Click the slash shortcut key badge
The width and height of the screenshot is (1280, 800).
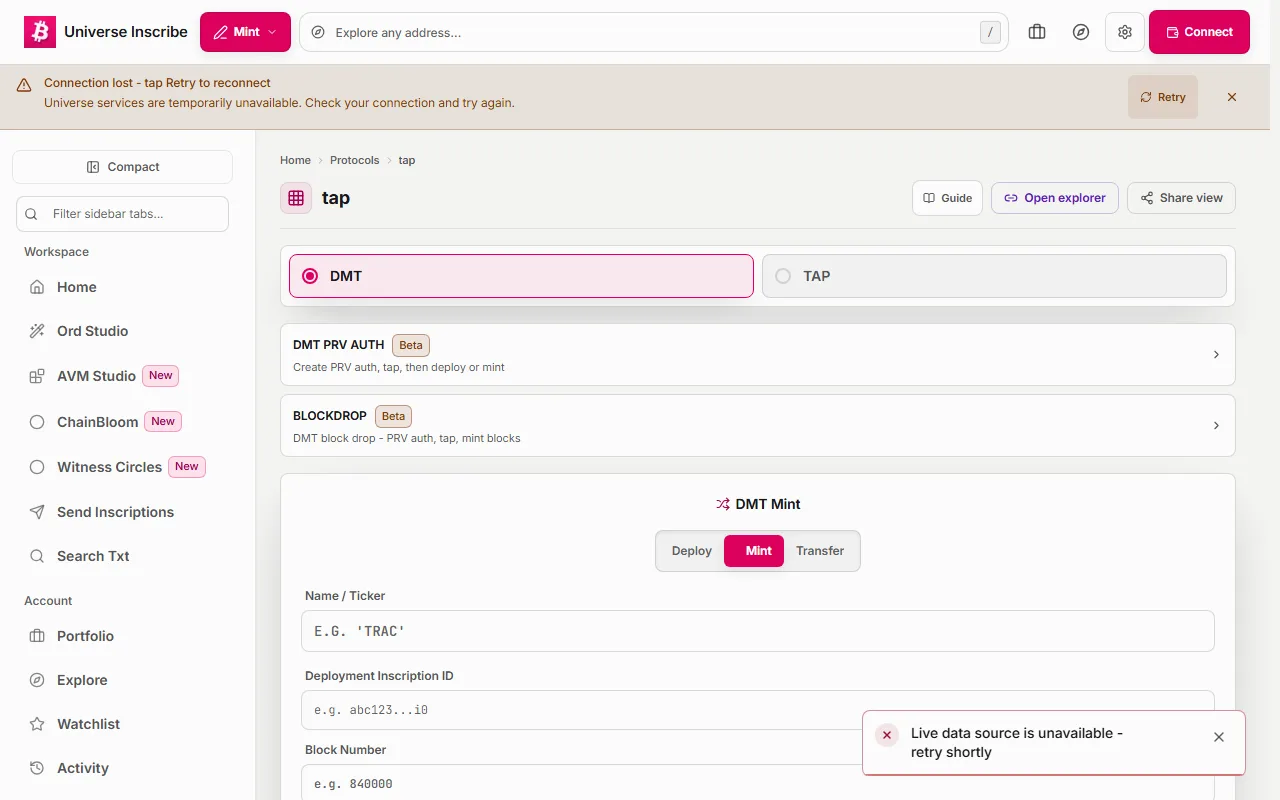(990, 32)
